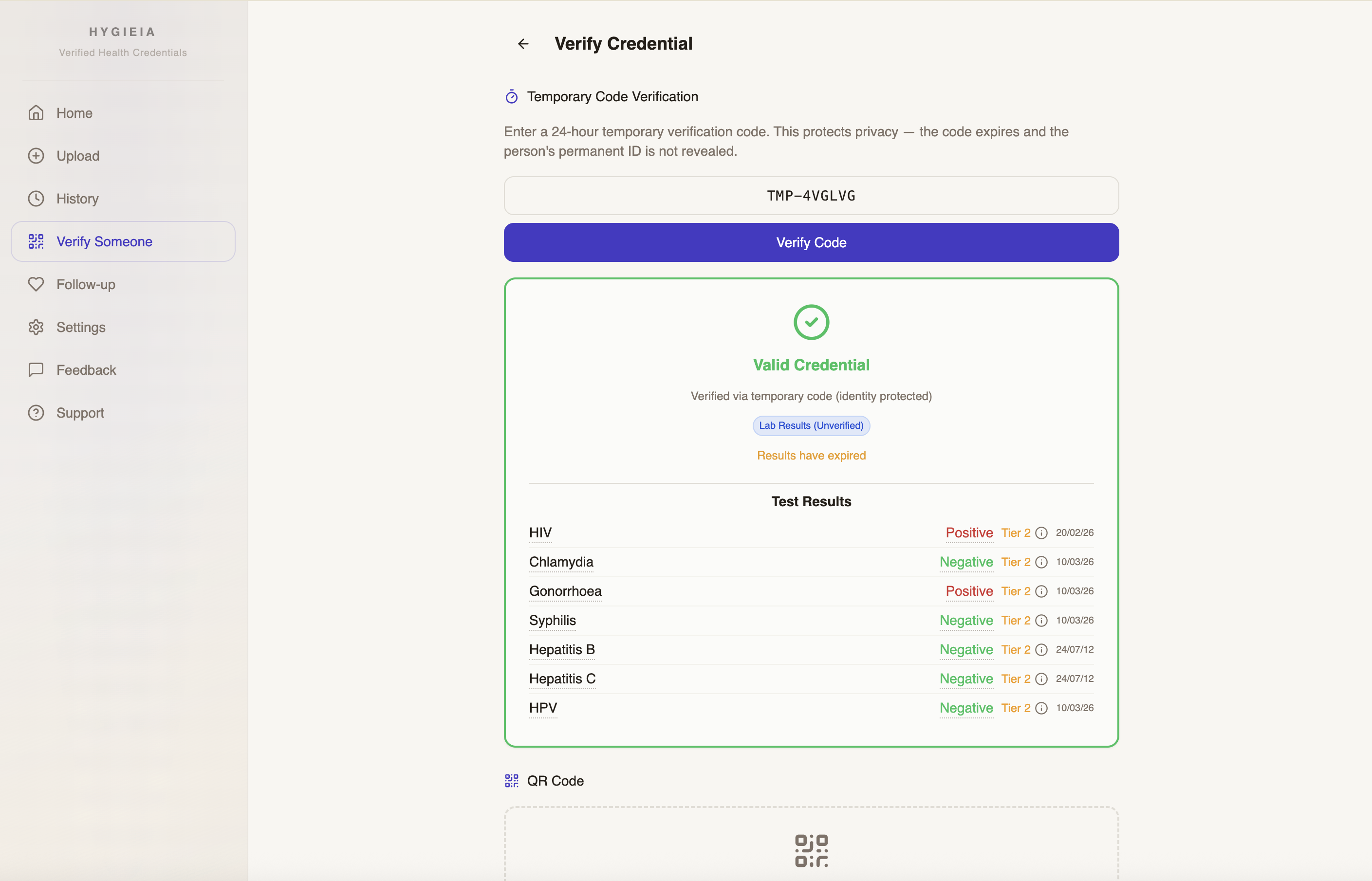Click the info icon next to HIV Tier 2
This screenshot has width=1372, height=881.
point(1041,533)
